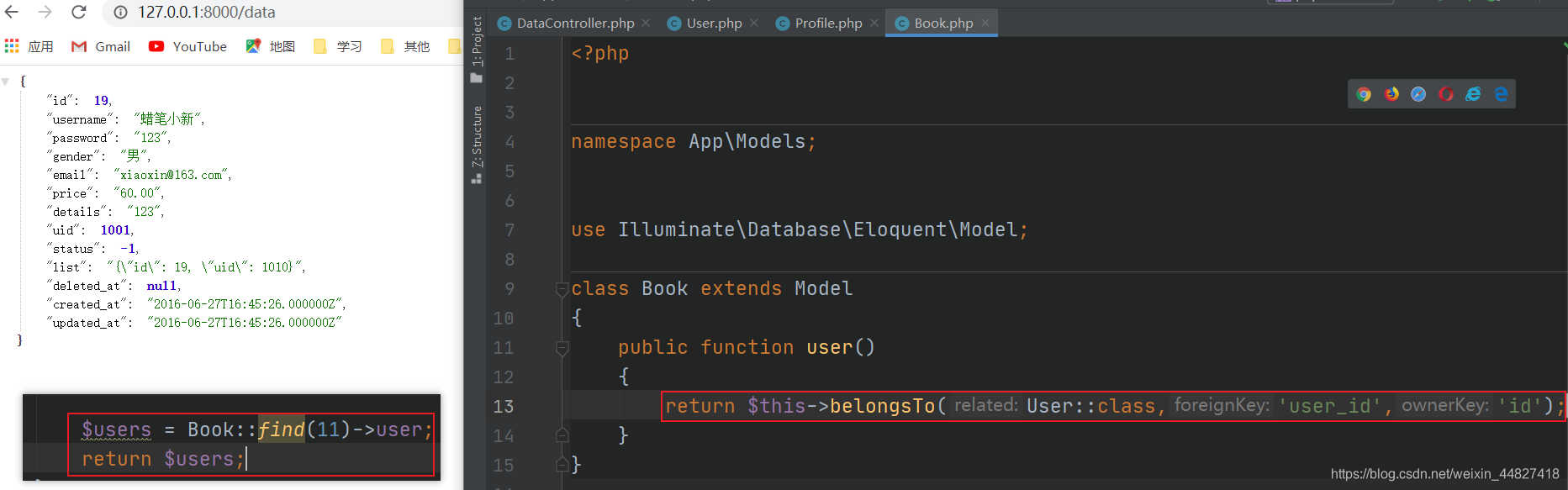Click the "status": -1 JSON line
Screen dimensions: 1568x490
pos(92,249)
